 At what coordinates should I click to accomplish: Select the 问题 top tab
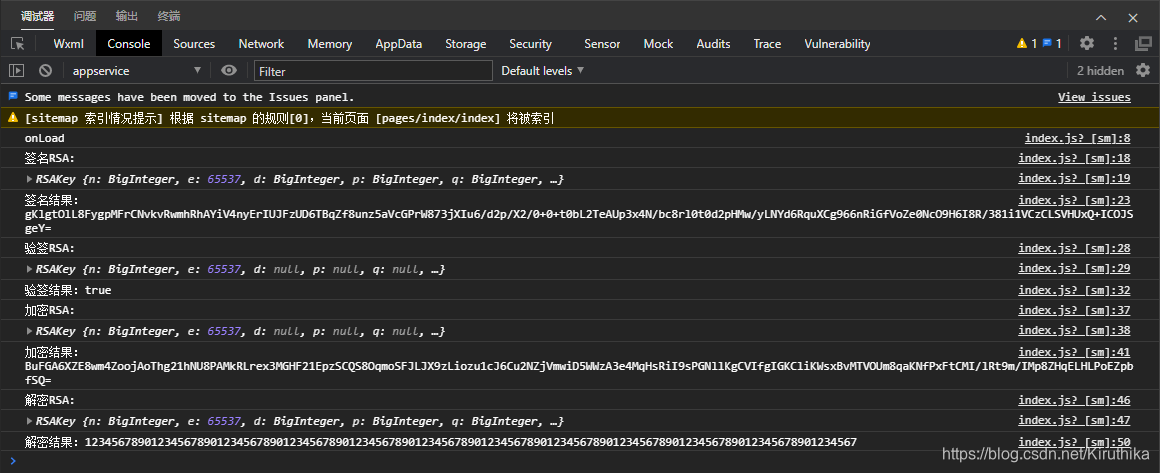pos(85,16)
